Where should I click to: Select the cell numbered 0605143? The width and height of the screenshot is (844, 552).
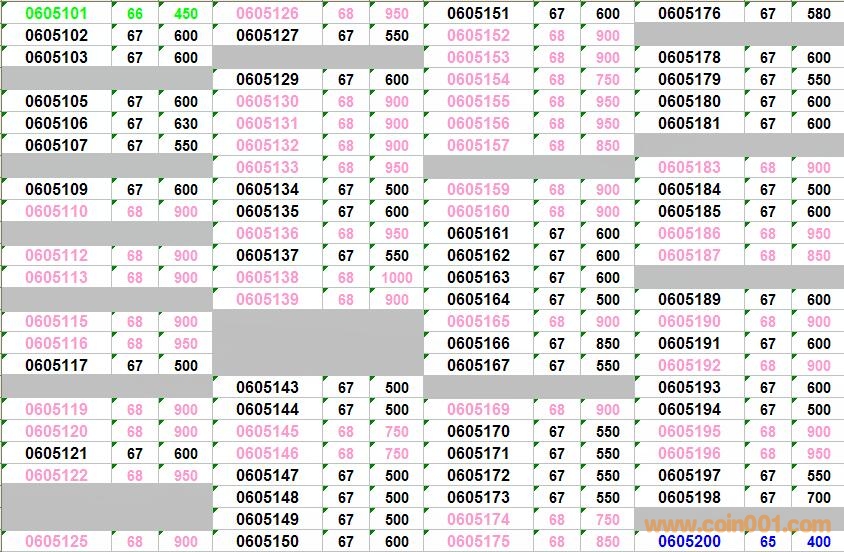click(x=267, y=387)
